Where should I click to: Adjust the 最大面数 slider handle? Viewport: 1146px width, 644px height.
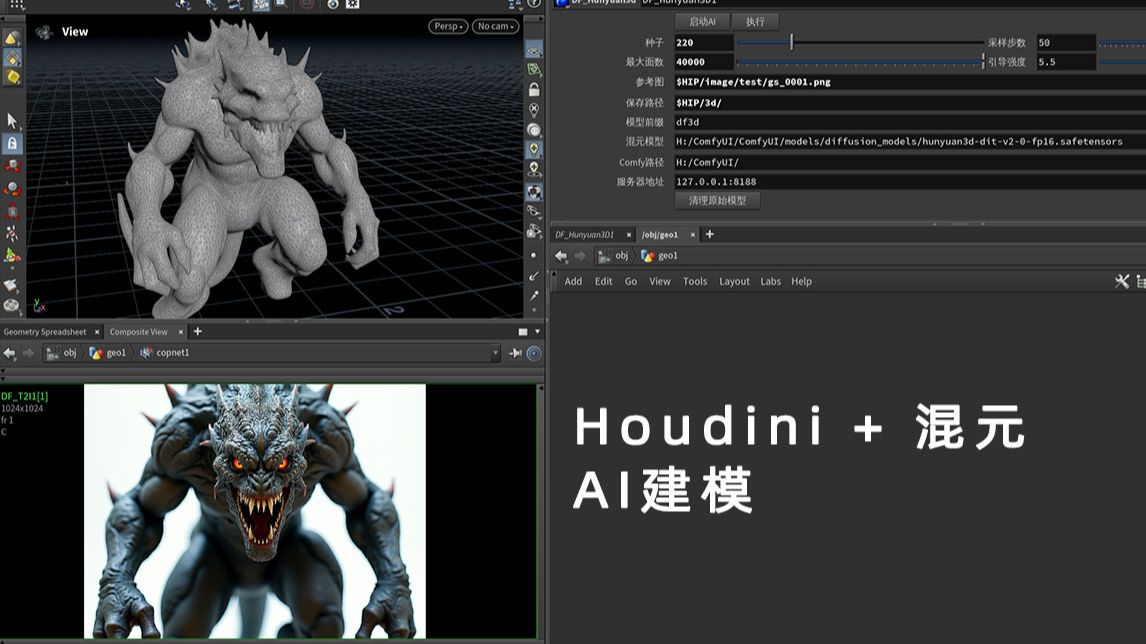click(x=983, y=62)
